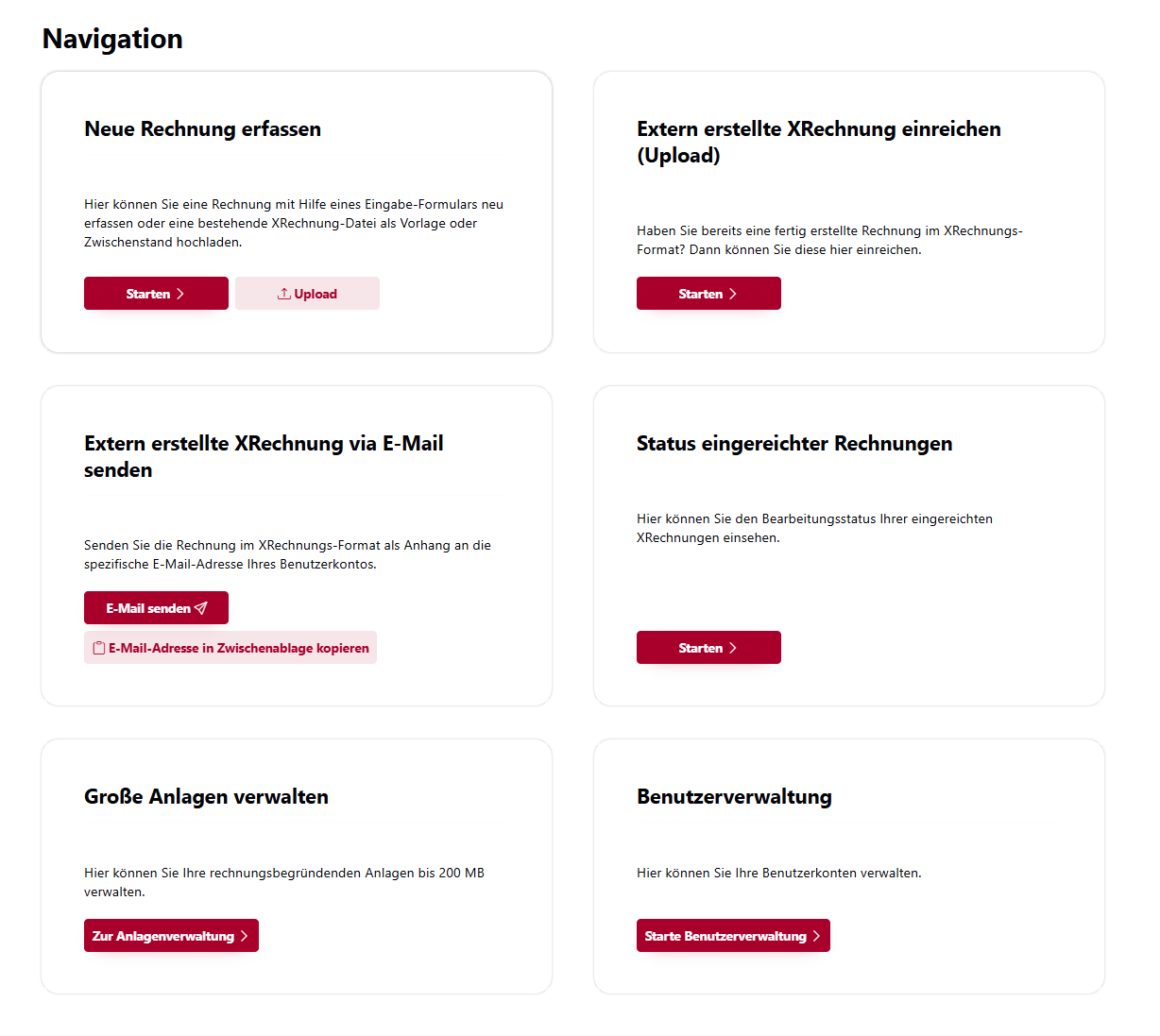Copy E-Mail-Adresse in Zwischenablage

[230, 648]
